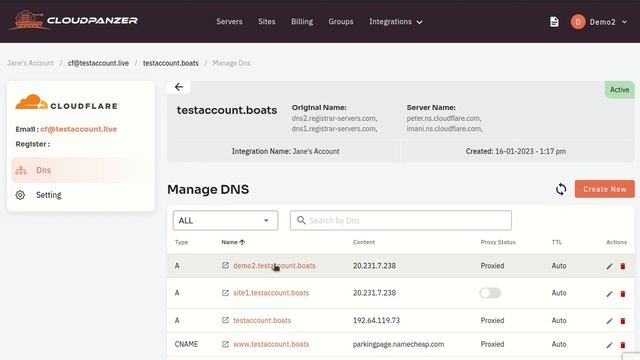Open www.testaccount.boats link
This screenshot has width=640, height=360.
click(x=271, y=344)
